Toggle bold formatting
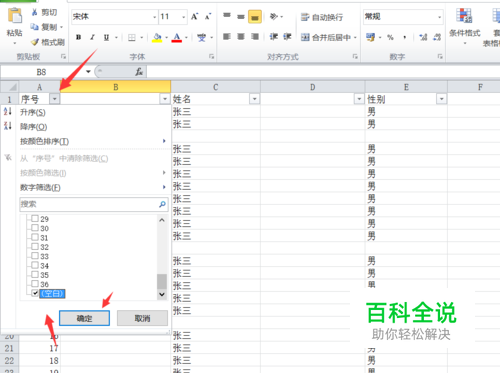The height and width of the screenshot is (373, 500). 78,37
